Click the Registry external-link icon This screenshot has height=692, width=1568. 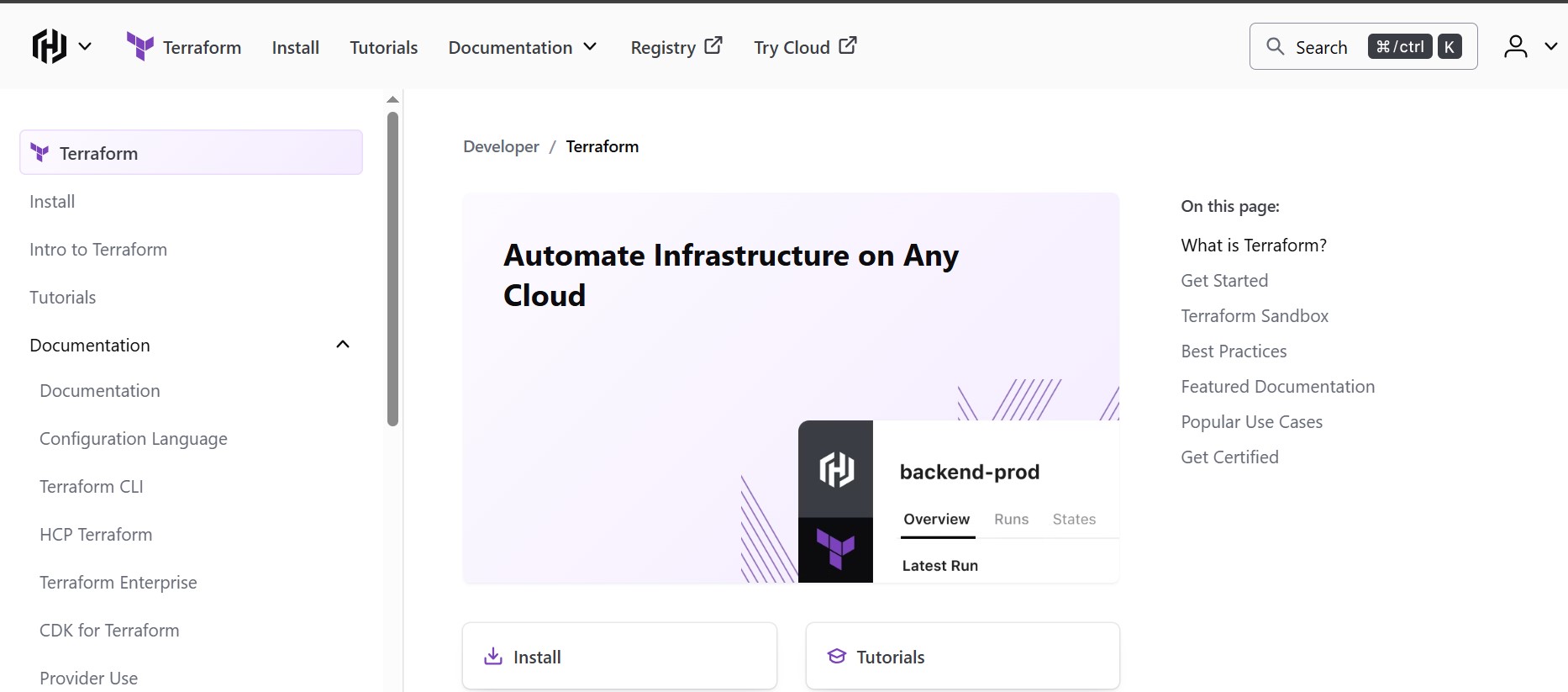click(x=713, y=45)
